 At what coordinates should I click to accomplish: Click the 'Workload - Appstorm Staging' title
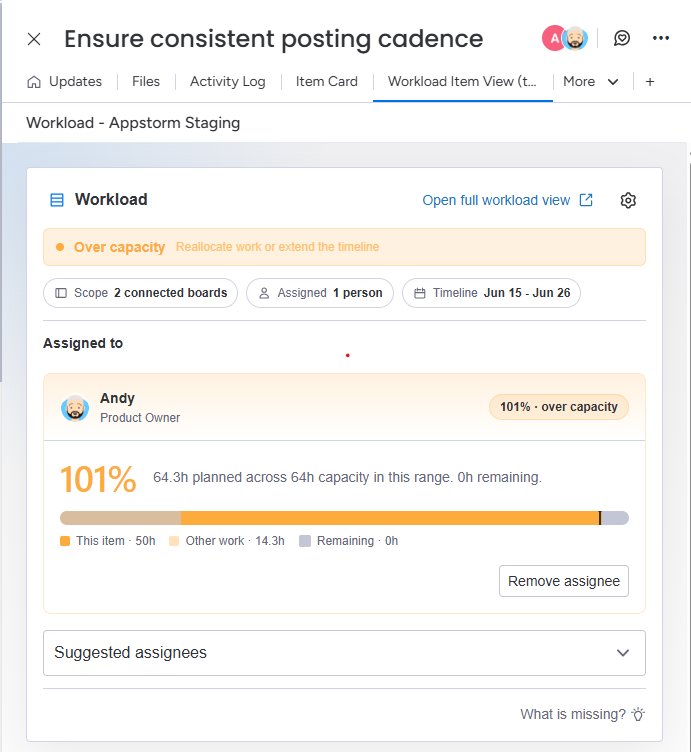click(x=133, y=123)
